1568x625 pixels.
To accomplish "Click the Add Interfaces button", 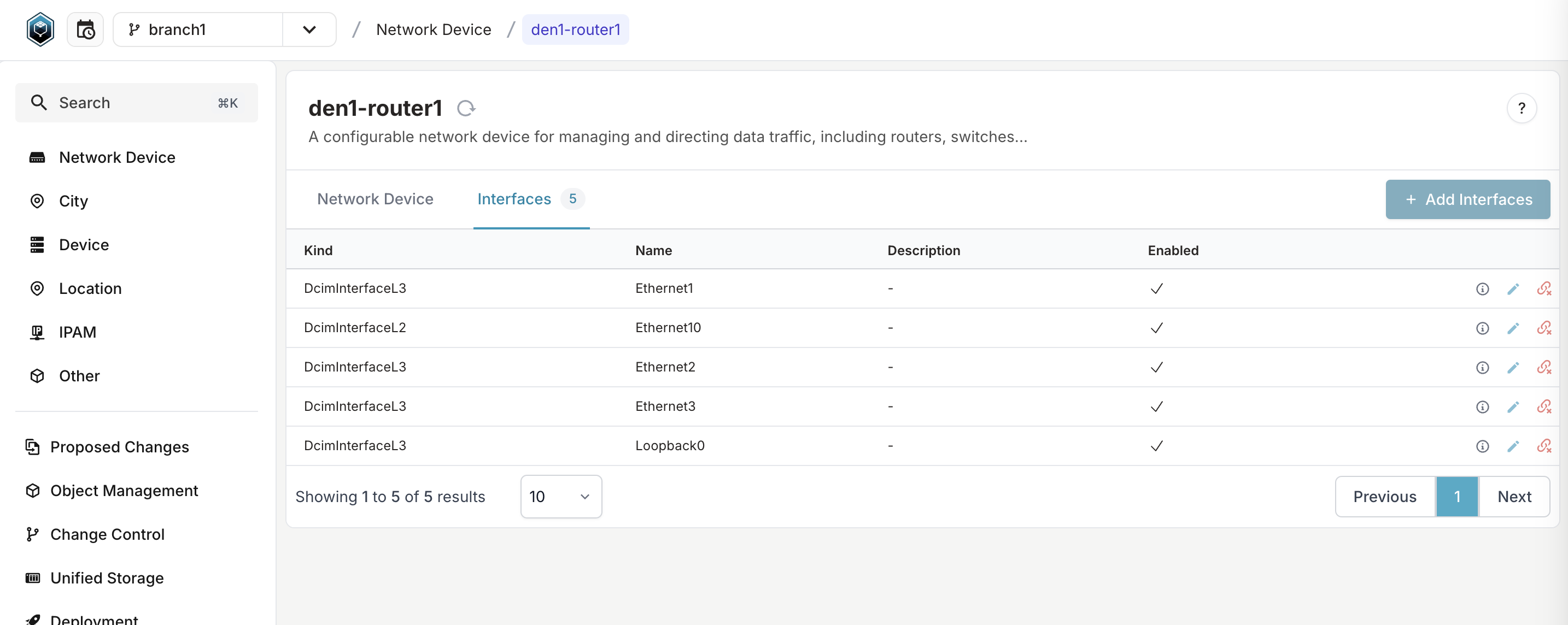I will point(1467,199).
